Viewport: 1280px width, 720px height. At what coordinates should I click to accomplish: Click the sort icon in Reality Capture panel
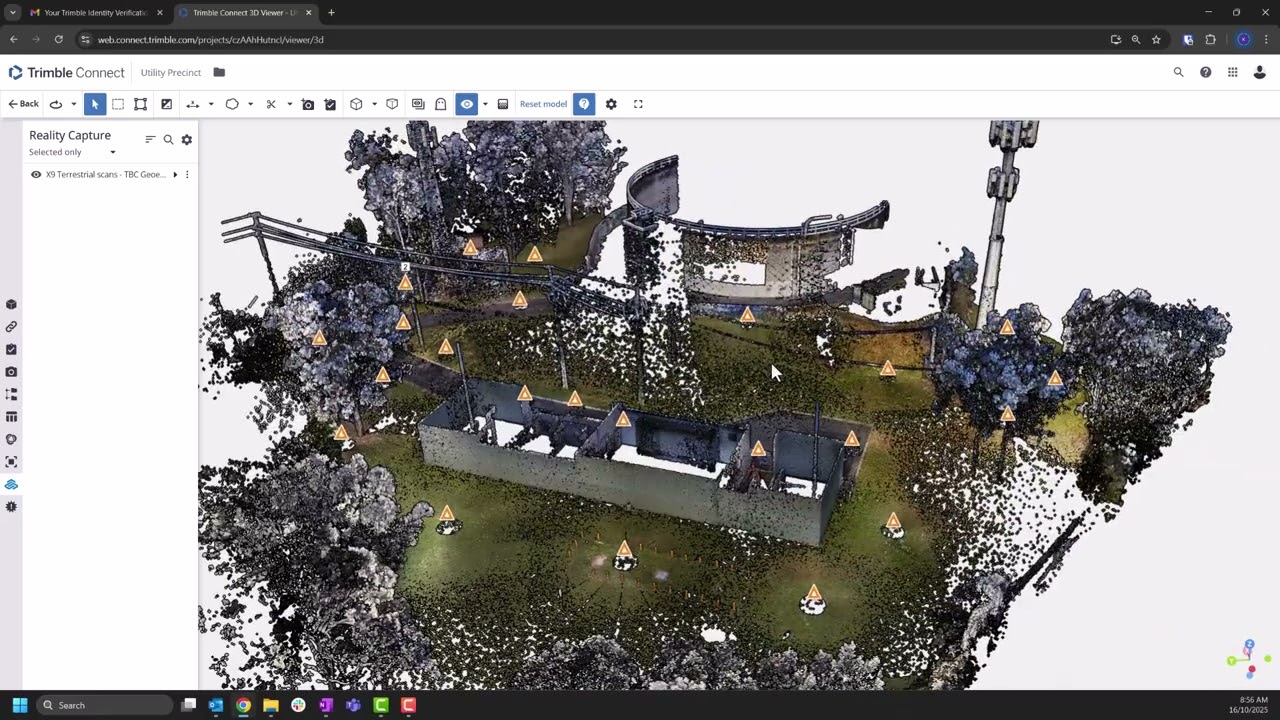click(150, 140)
